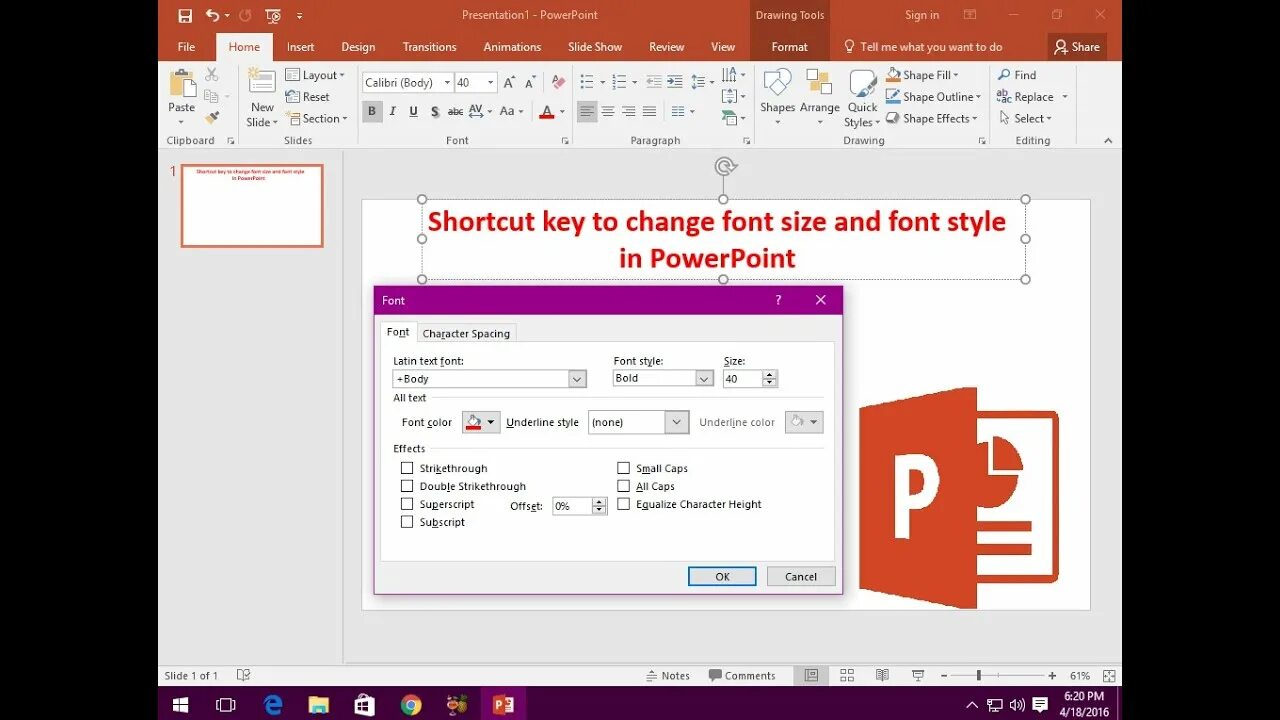Viewport: 1280px width, 720px height.
Task: Open Font dialog help question mark
Action: point(778,300)
